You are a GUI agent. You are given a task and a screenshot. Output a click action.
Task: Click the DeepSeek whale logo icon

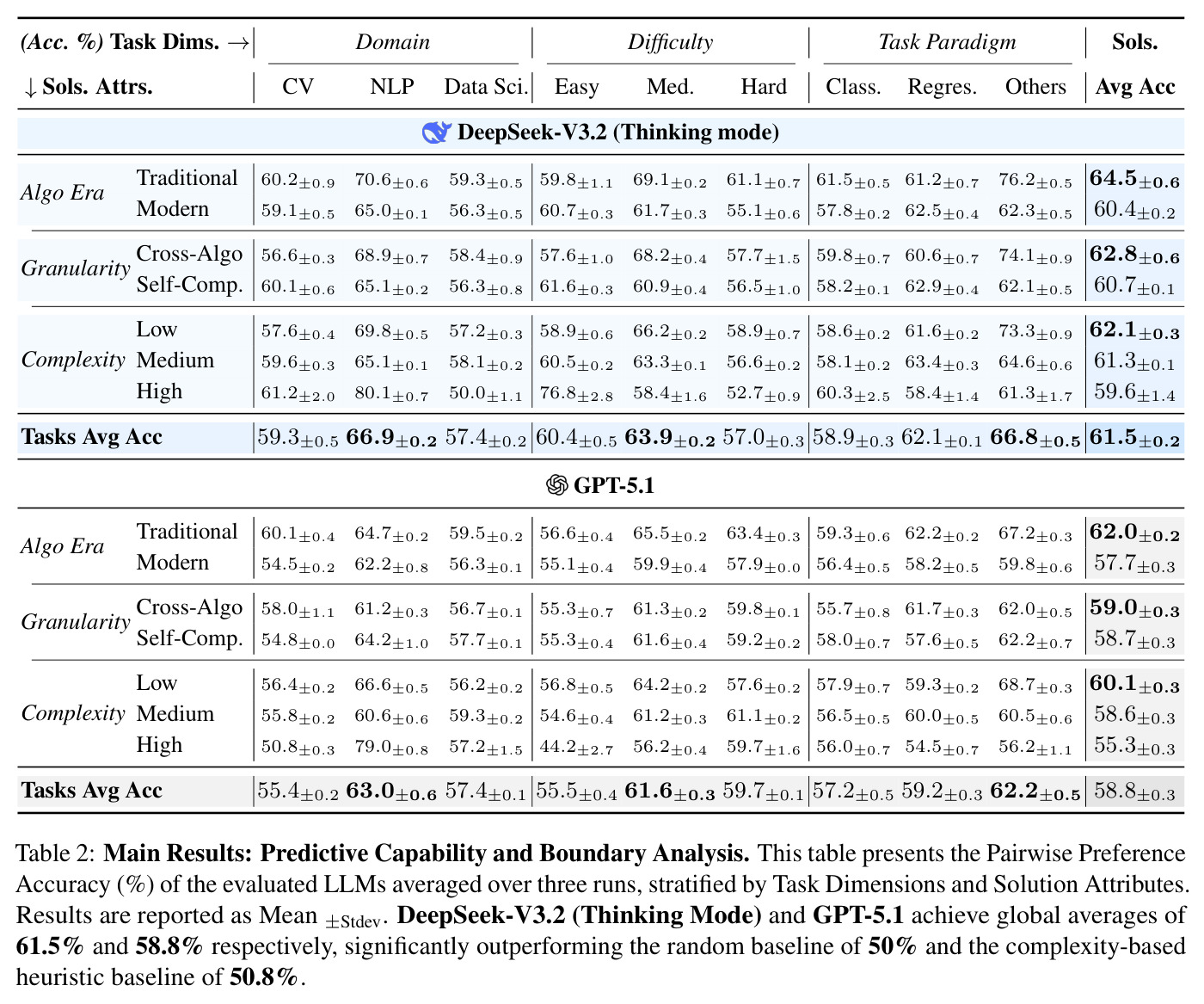(437, 132)
